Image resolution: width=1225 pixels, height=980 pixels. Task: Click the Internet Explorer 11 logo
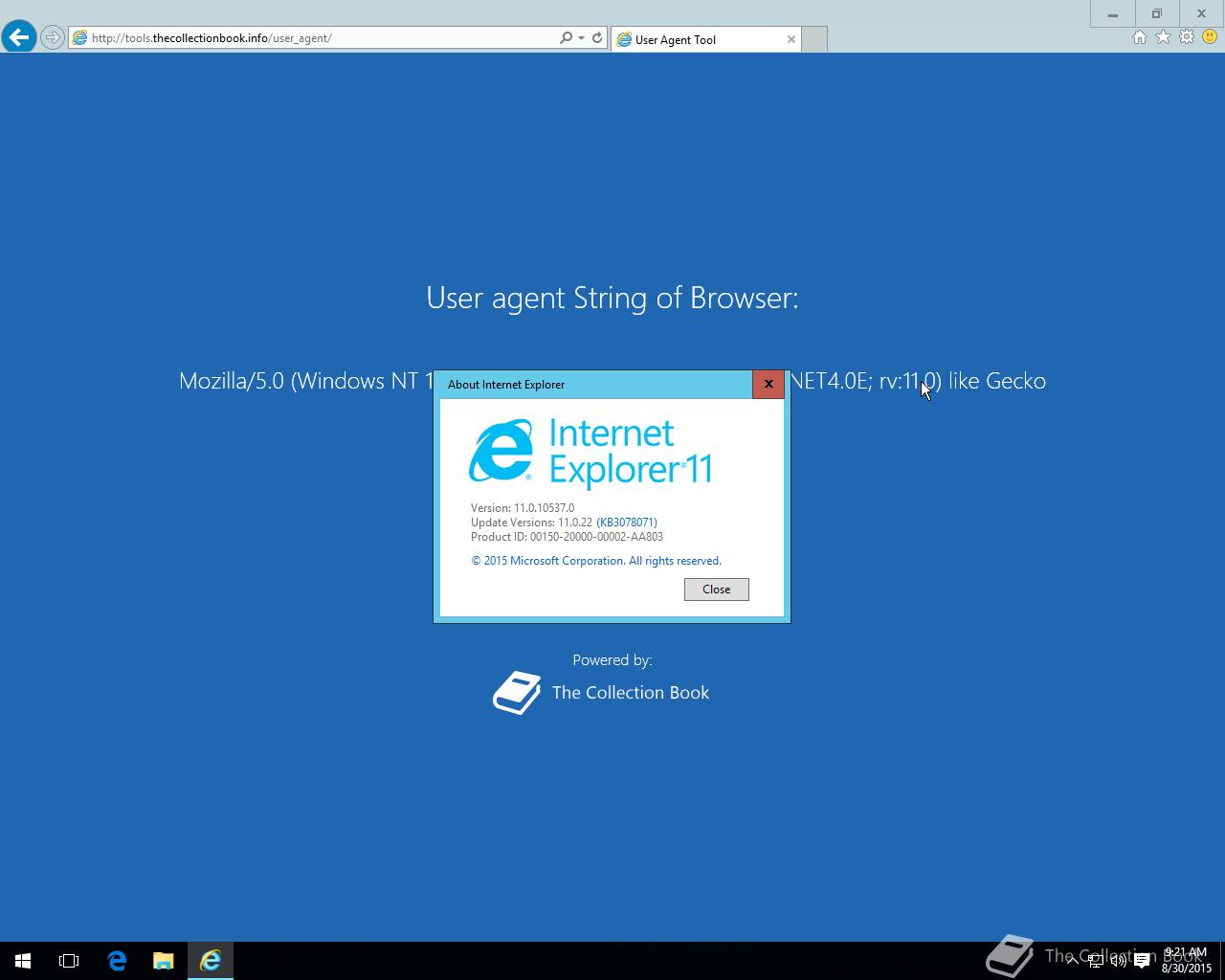tap(590, 452)
